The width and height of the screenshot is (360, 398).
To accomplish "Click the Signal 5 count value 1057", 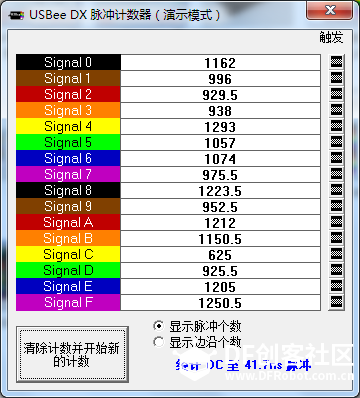I will (x=220, y=142).
